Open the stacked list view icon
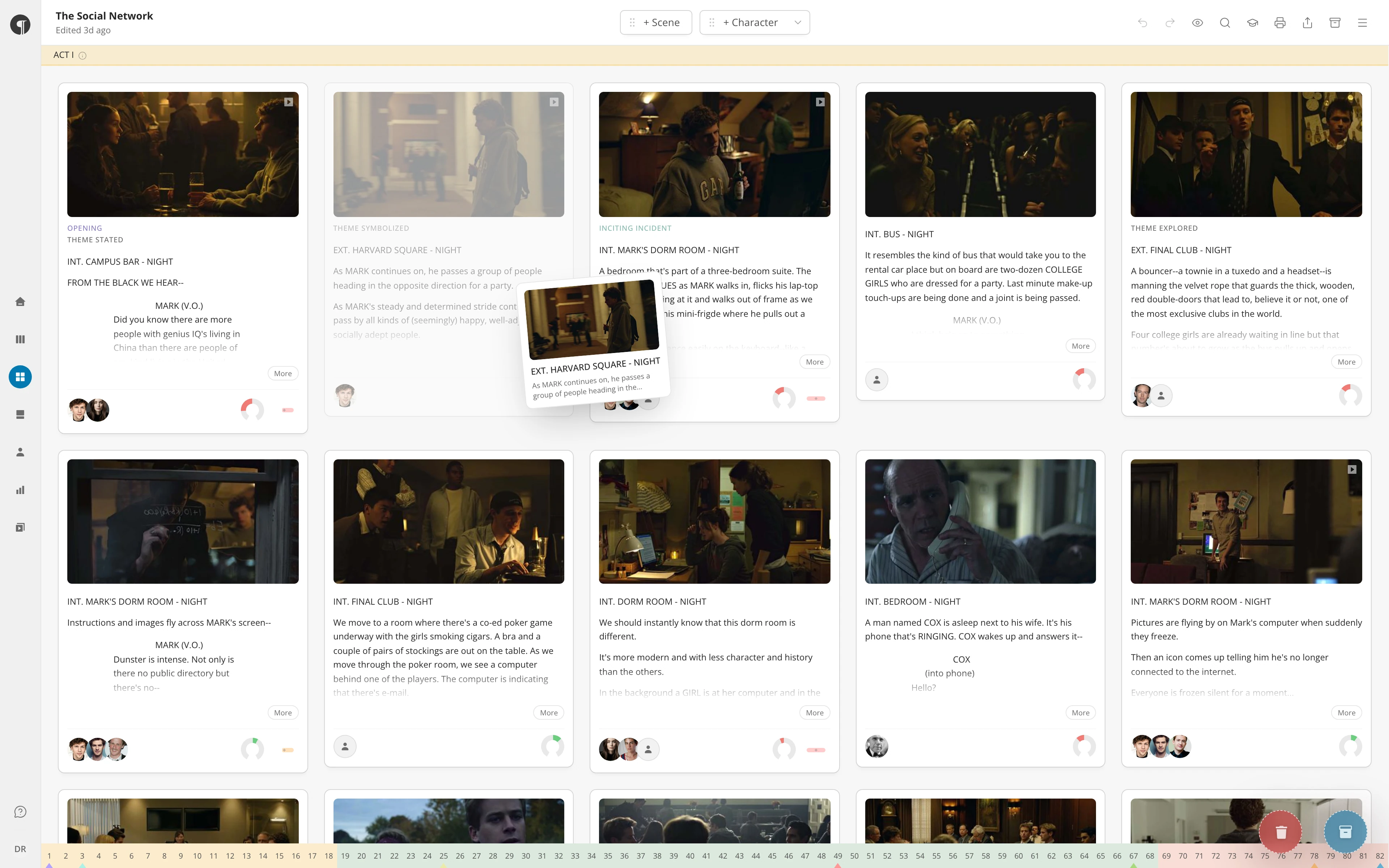The image size is (1389, 868). (20, 414)
